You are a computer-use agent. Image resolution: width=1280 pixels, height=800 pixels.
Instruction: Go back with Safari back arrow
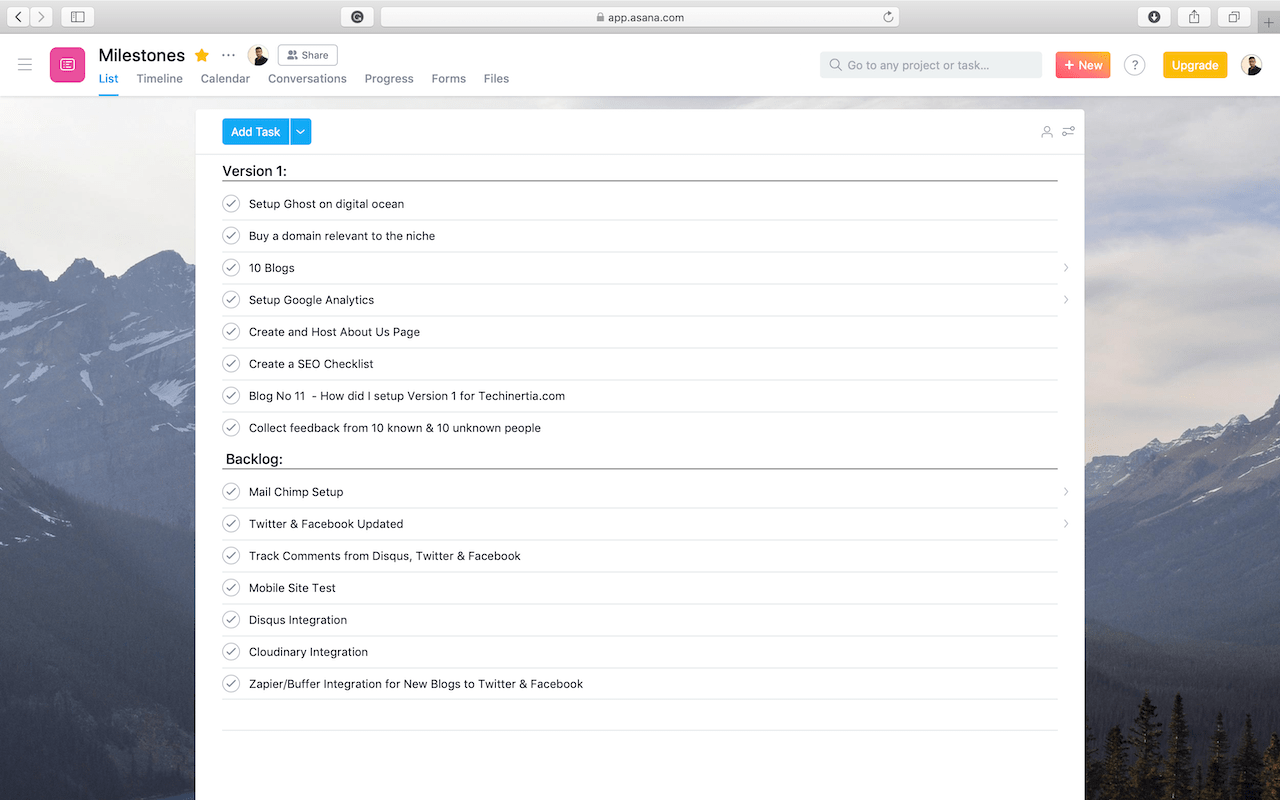(x=19, y=17)
